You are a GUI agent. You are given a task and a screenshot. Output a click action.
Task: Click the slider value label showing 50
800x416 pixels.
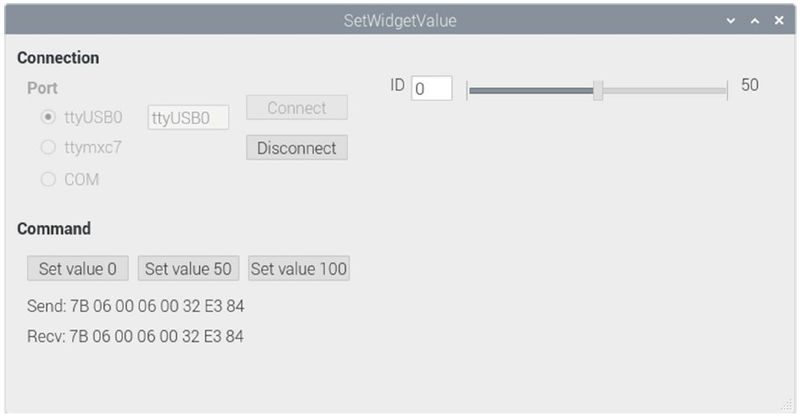click(750, 85)
